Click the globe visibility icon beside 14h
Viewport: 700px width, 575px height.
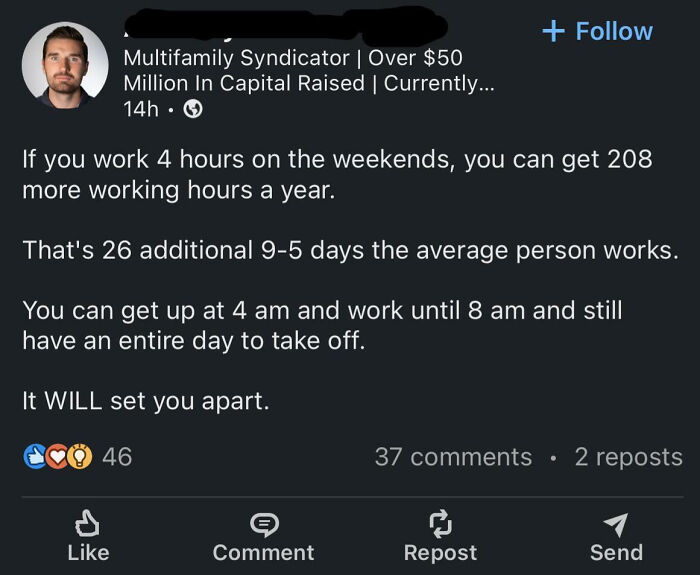[194, 108]
